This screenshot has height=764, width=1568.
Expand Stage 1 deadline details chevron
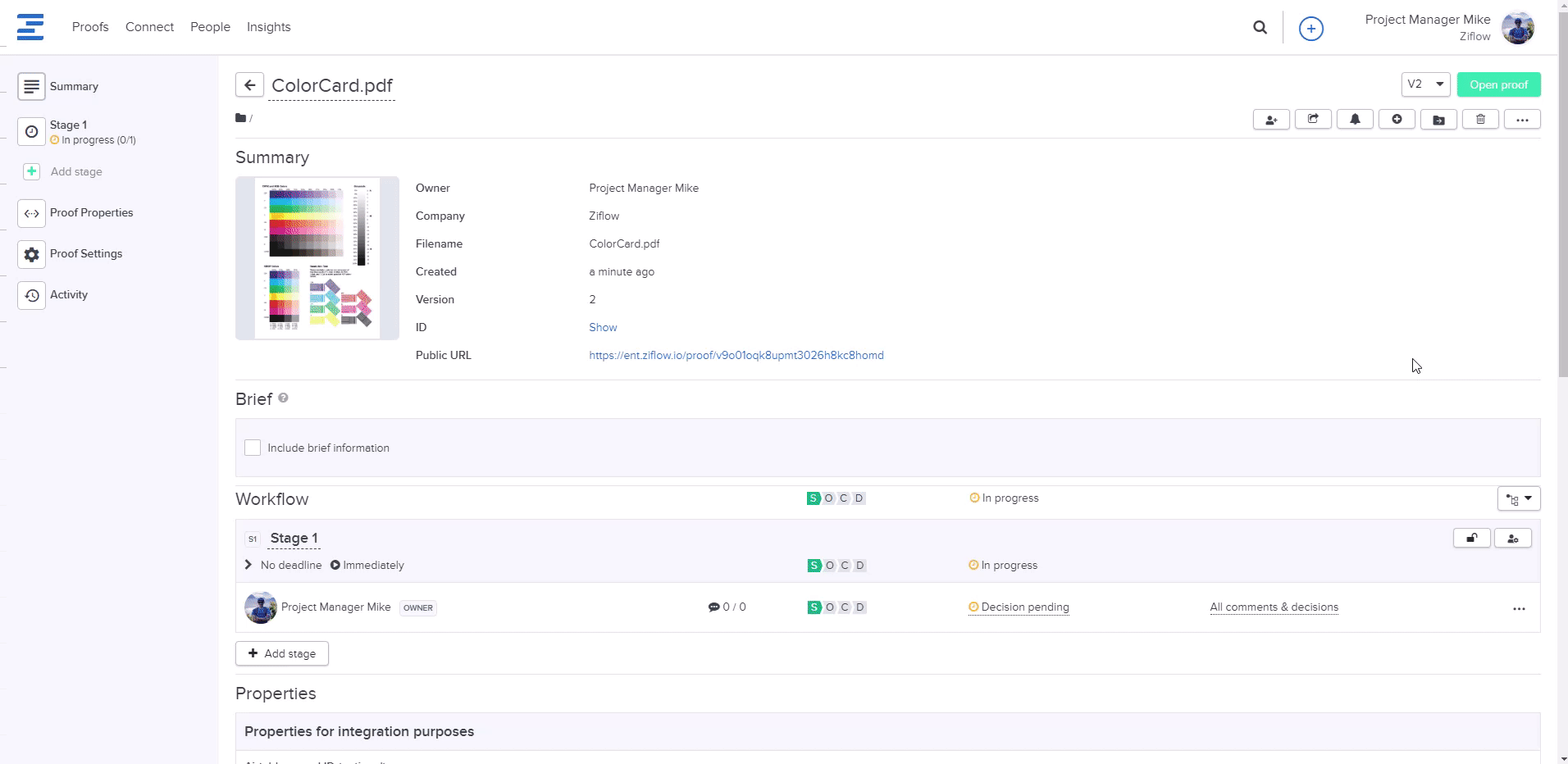[x=248, y=565]
